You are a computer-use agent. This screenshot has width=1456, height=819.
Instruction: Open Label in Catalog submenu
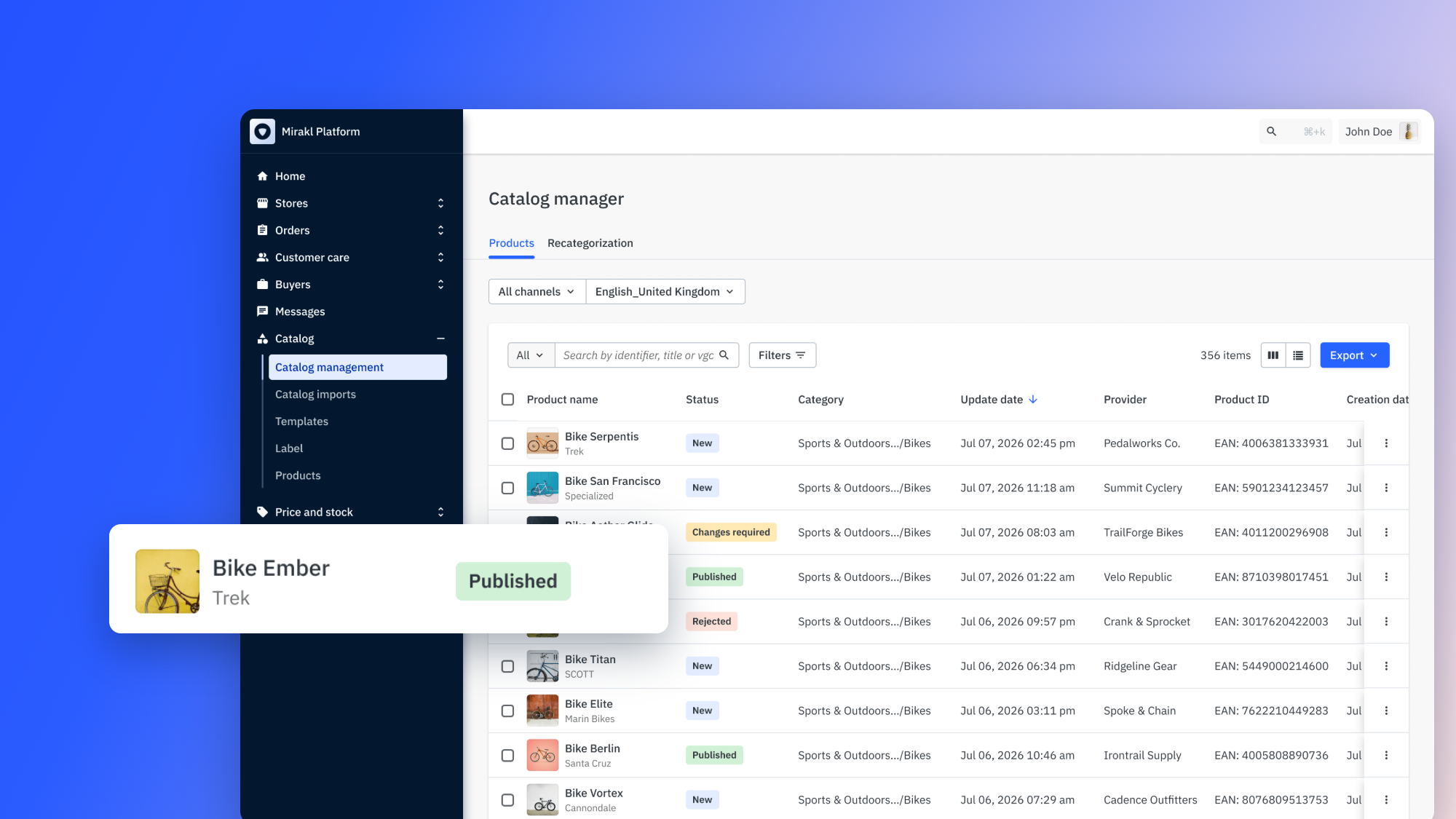[289, 448]
